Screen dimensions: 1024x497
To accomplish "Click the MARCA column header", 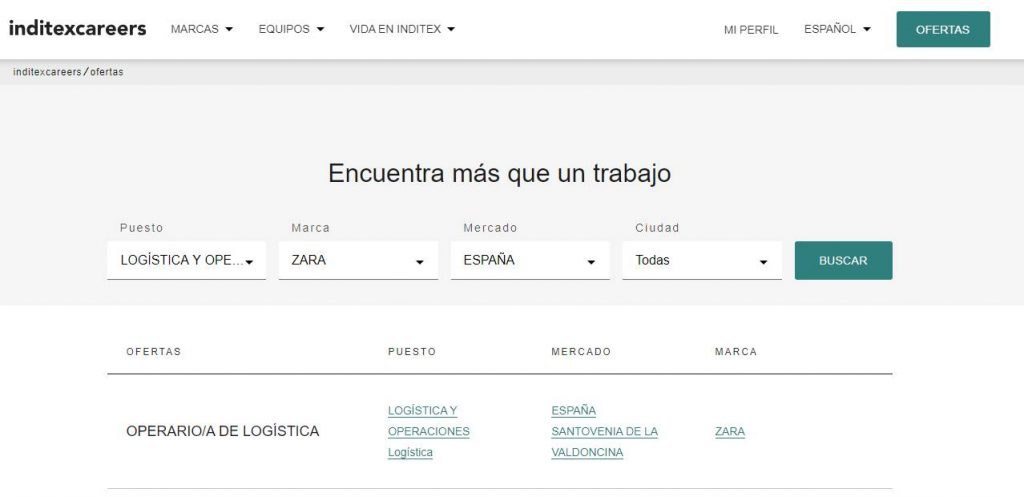I will click(736, 351).
